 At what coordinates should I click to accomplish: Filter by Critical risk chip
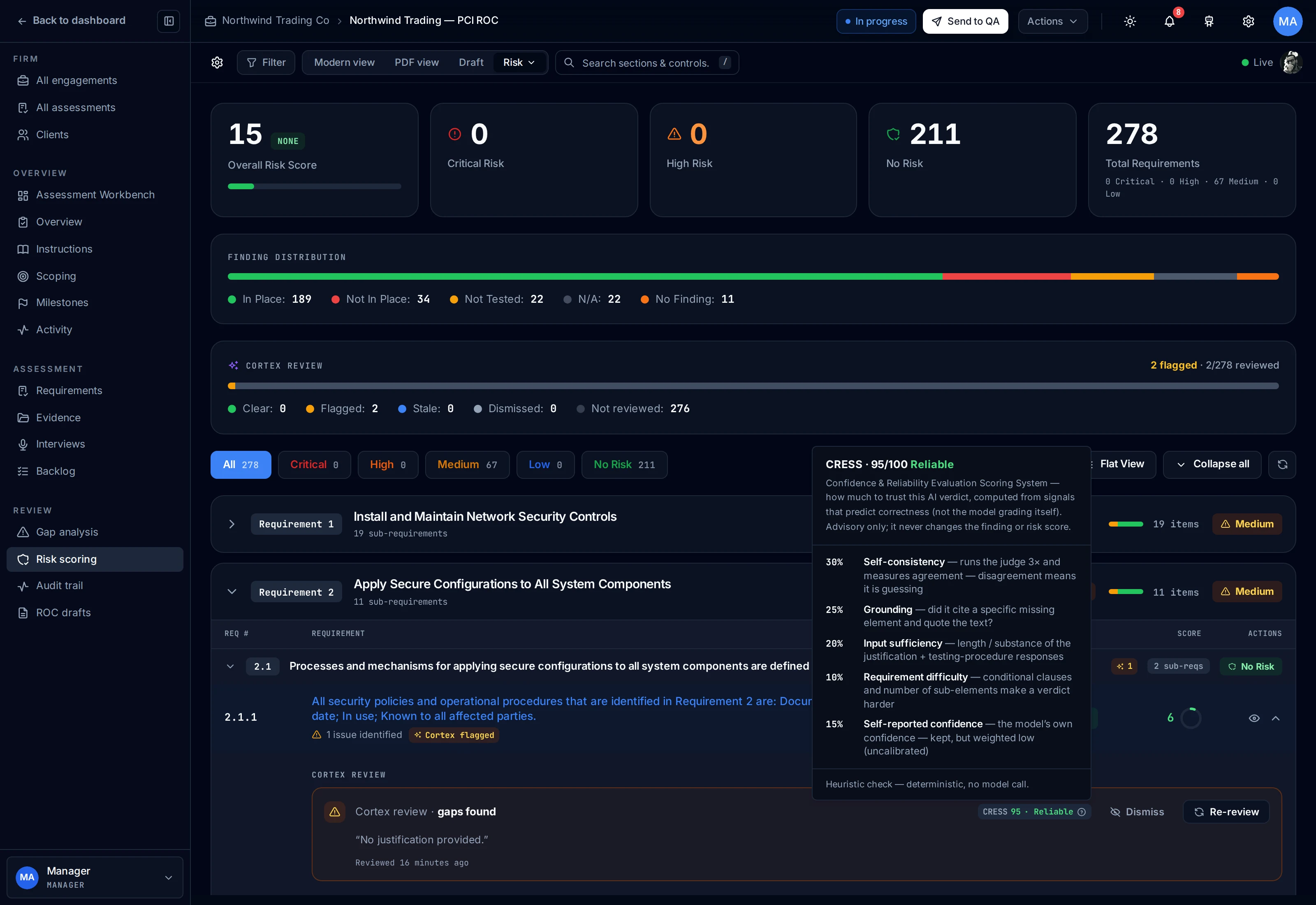tap(315, 465)
